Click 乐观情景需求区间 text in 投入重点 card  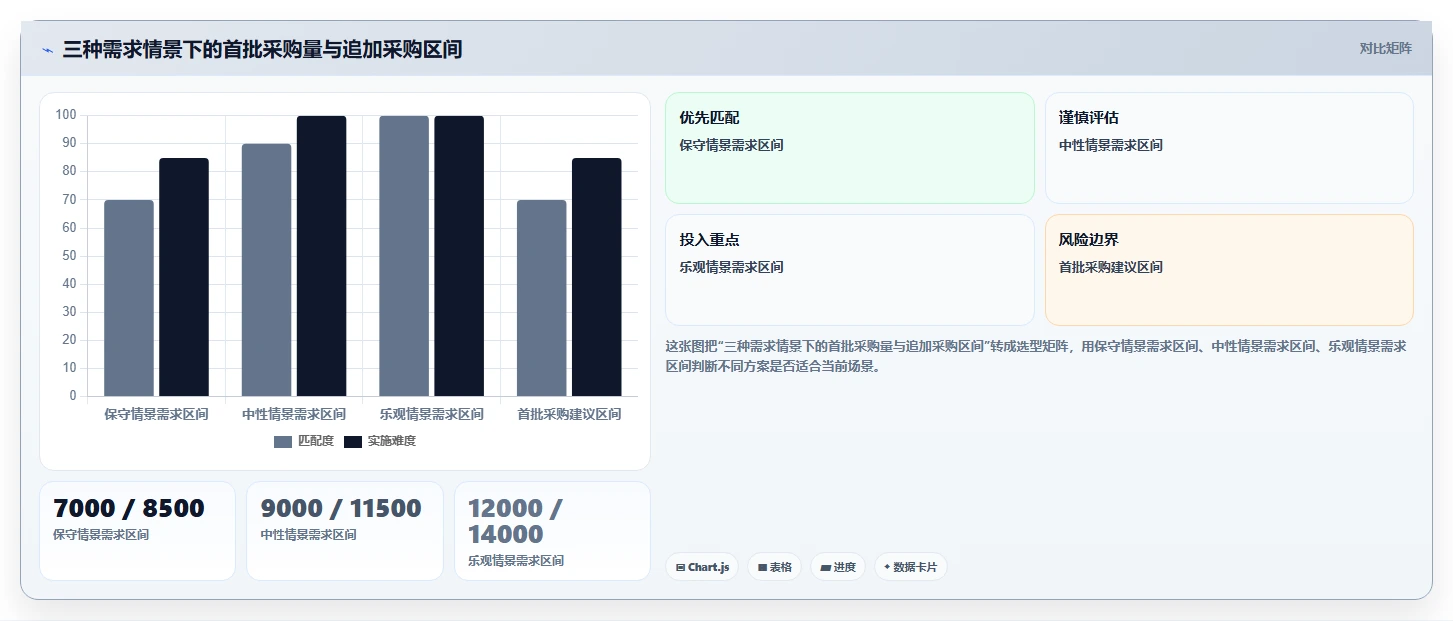(731, 267)
